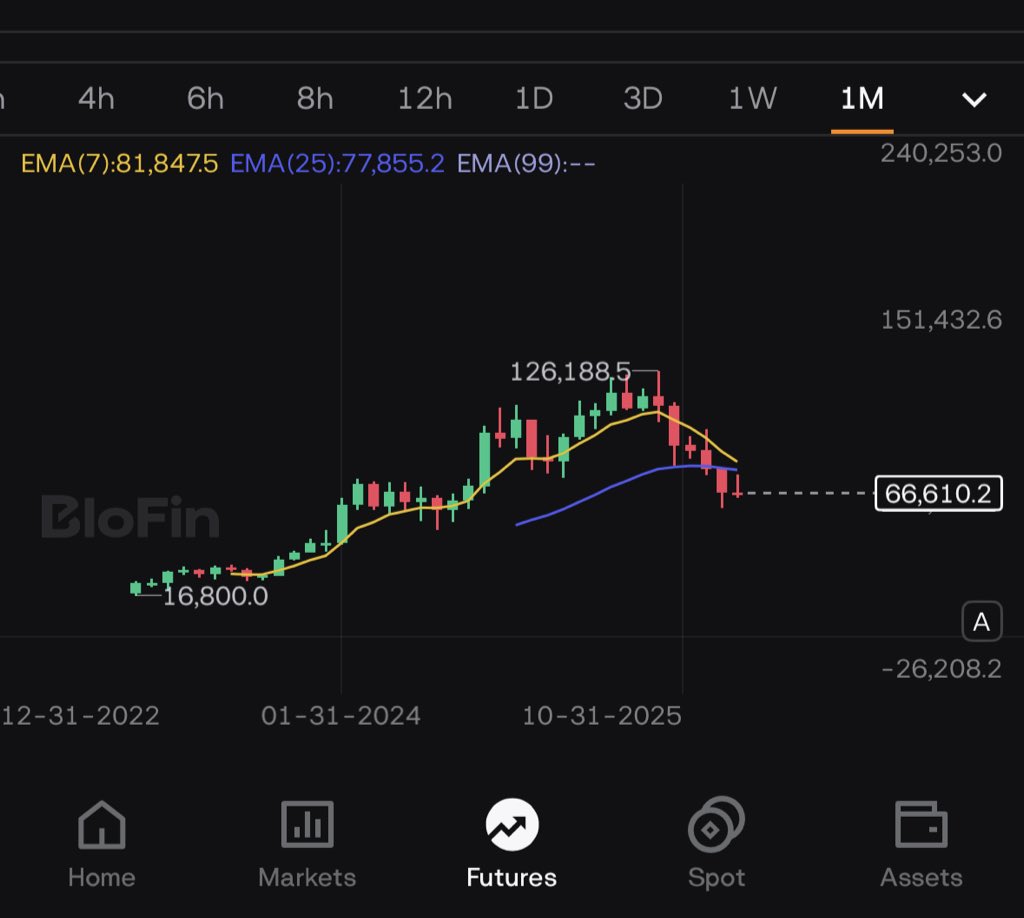Image resolution: width=1024 pixels, height=918 pixels.
Task: Open the drawing tools with the A icon
Action: pos(981,621)
